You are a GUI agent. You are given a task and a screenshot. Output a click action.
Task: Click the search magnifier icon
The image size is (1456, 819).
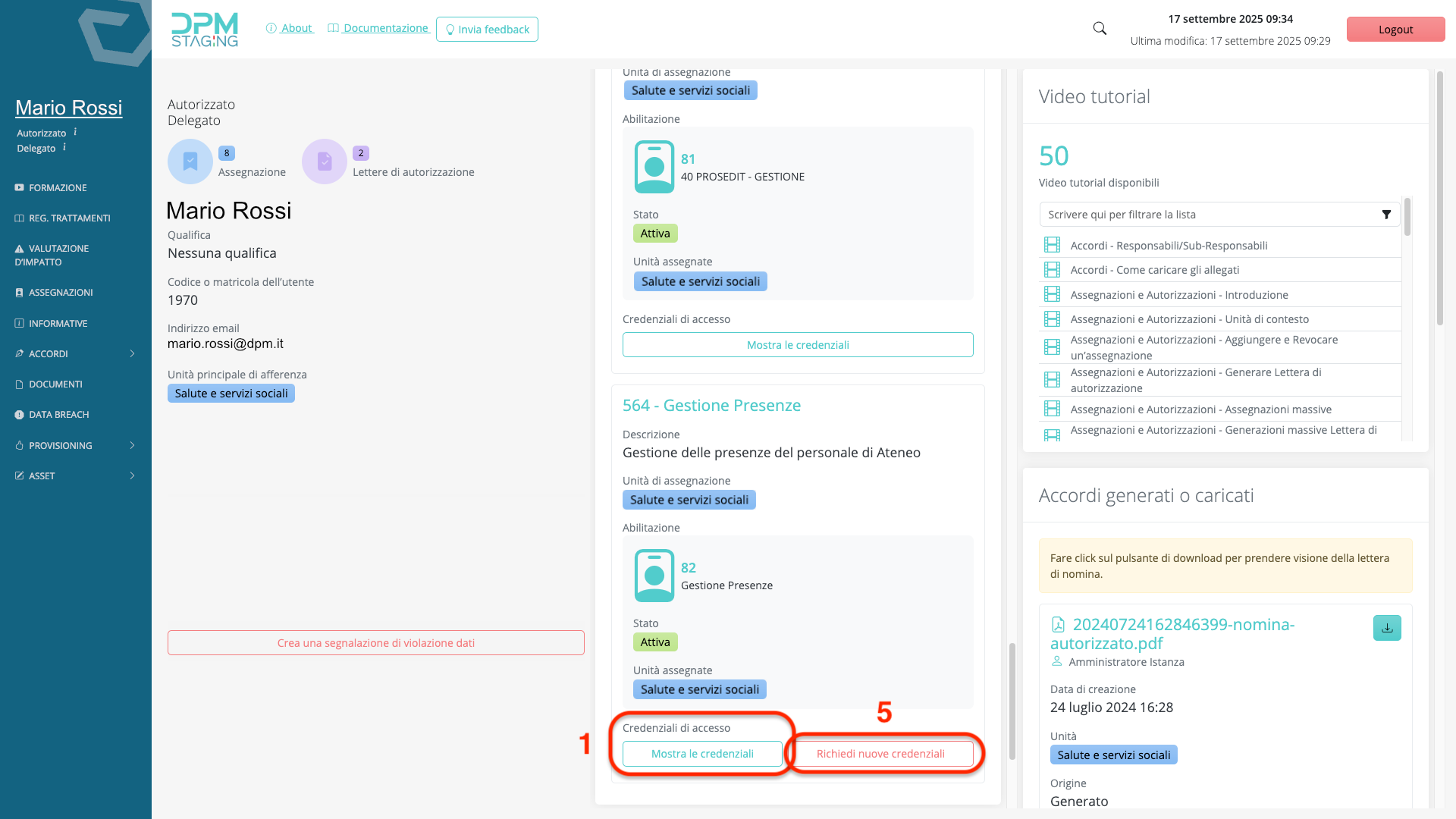(x=1100, y=29)
